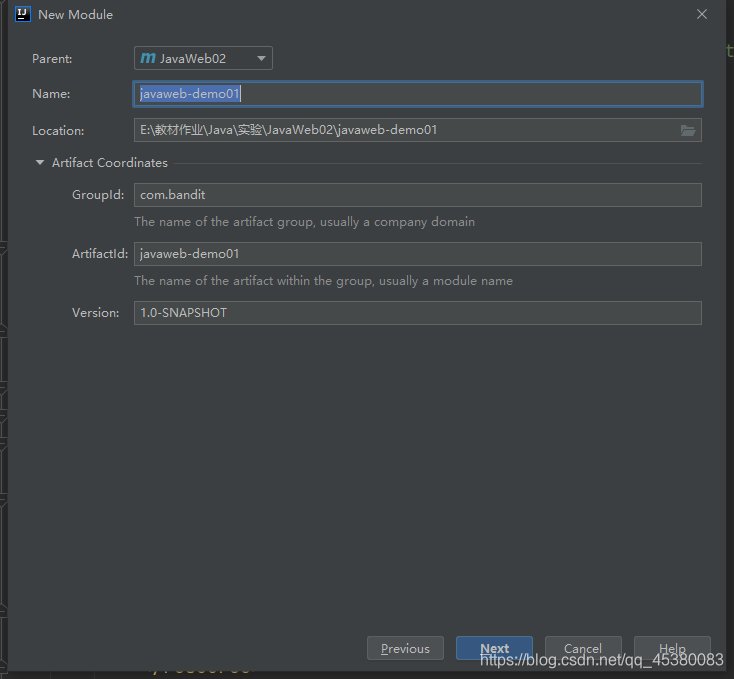Click the Location: label
The image size is (734, 679).
58,131
